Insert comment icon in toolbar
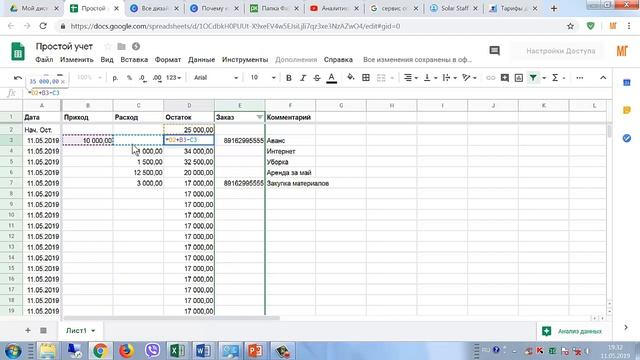The image size is (640, 360). click(x=504, y=78)
